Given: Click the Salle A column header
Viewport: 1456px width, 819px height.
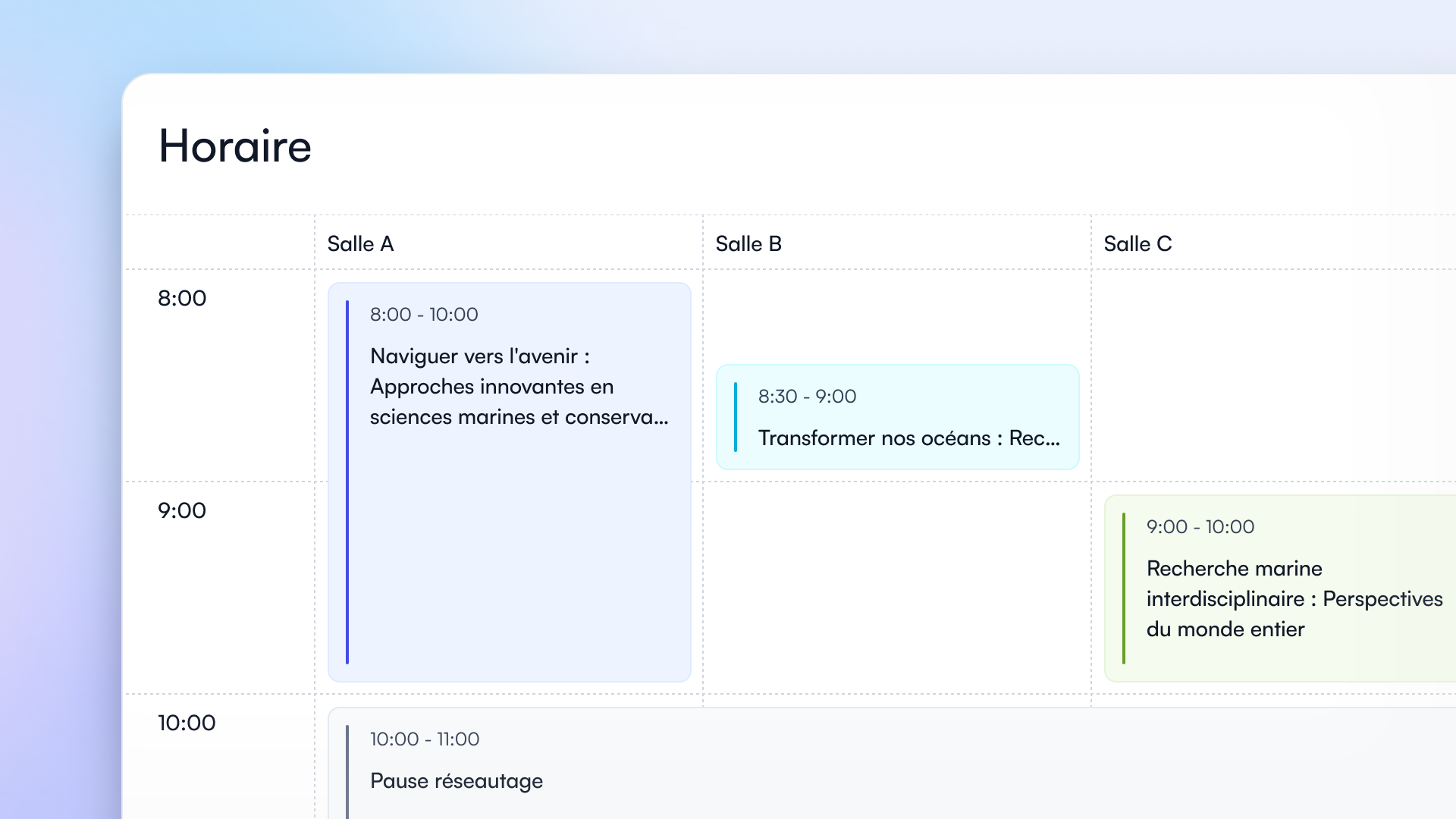Looking at the screenshot, I should pyautogui.click(x=360, y=243).
